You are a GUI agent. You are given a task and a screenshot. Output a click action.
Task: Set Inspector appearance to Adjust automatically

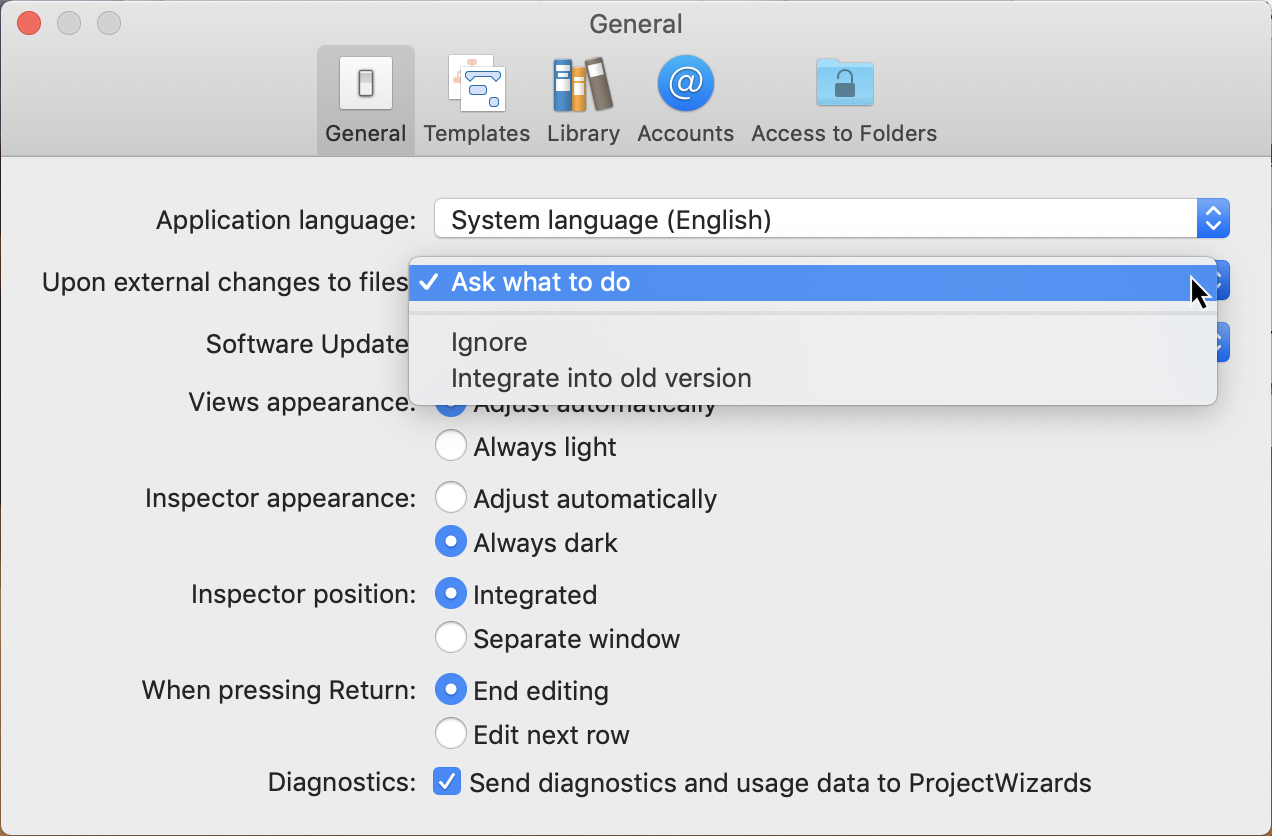tap(451, 497)
